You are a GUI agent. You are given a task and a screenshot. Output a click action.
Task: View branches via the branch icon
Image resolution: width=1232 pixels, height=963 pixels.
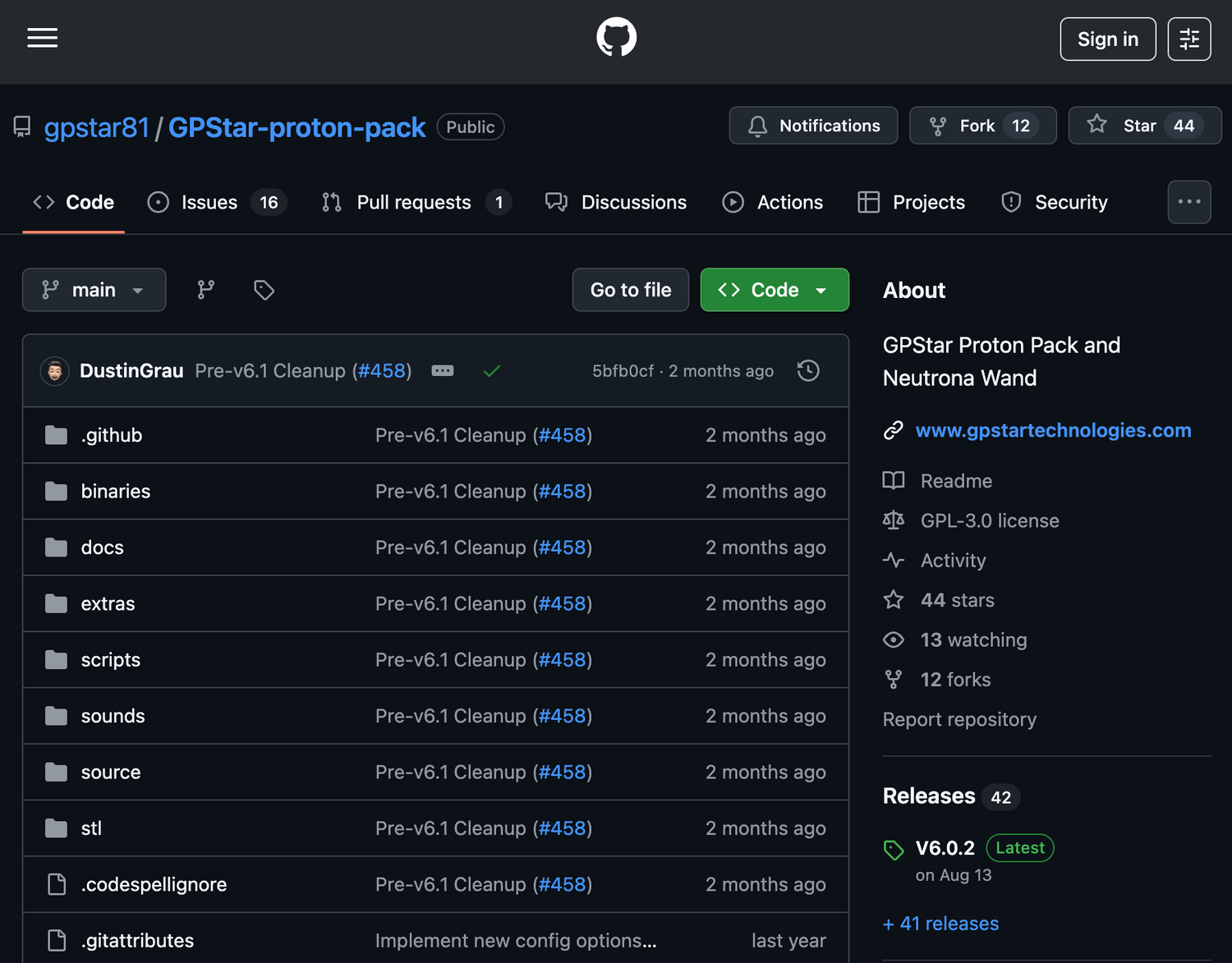pos(205,290)
